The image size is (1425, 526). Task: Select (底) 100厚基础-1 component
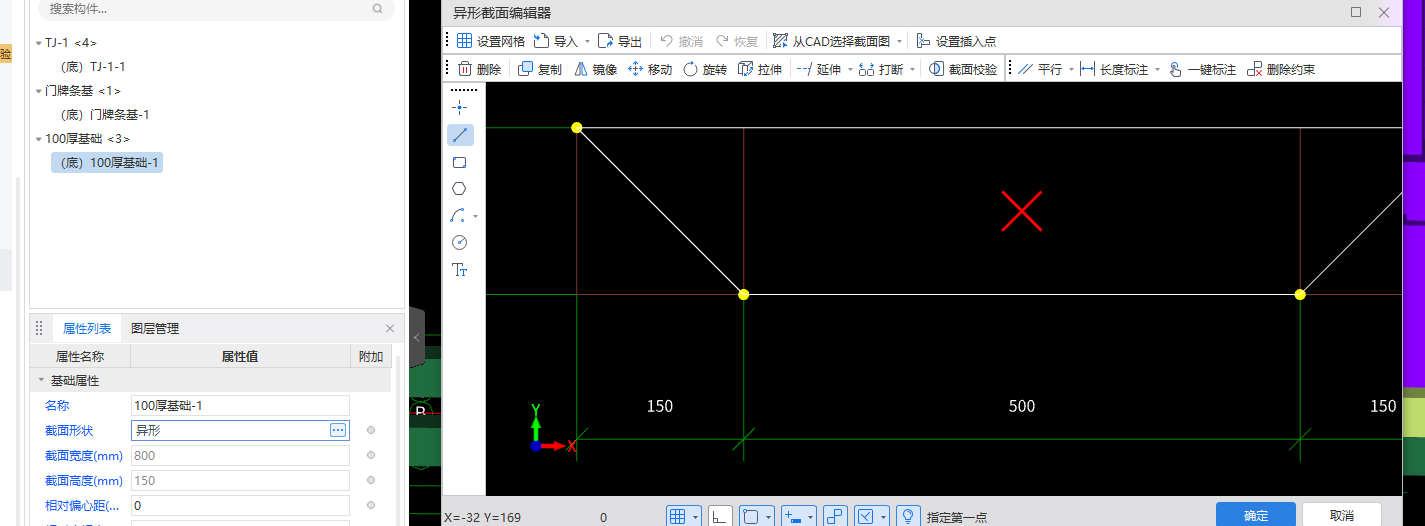pos(107,162)
